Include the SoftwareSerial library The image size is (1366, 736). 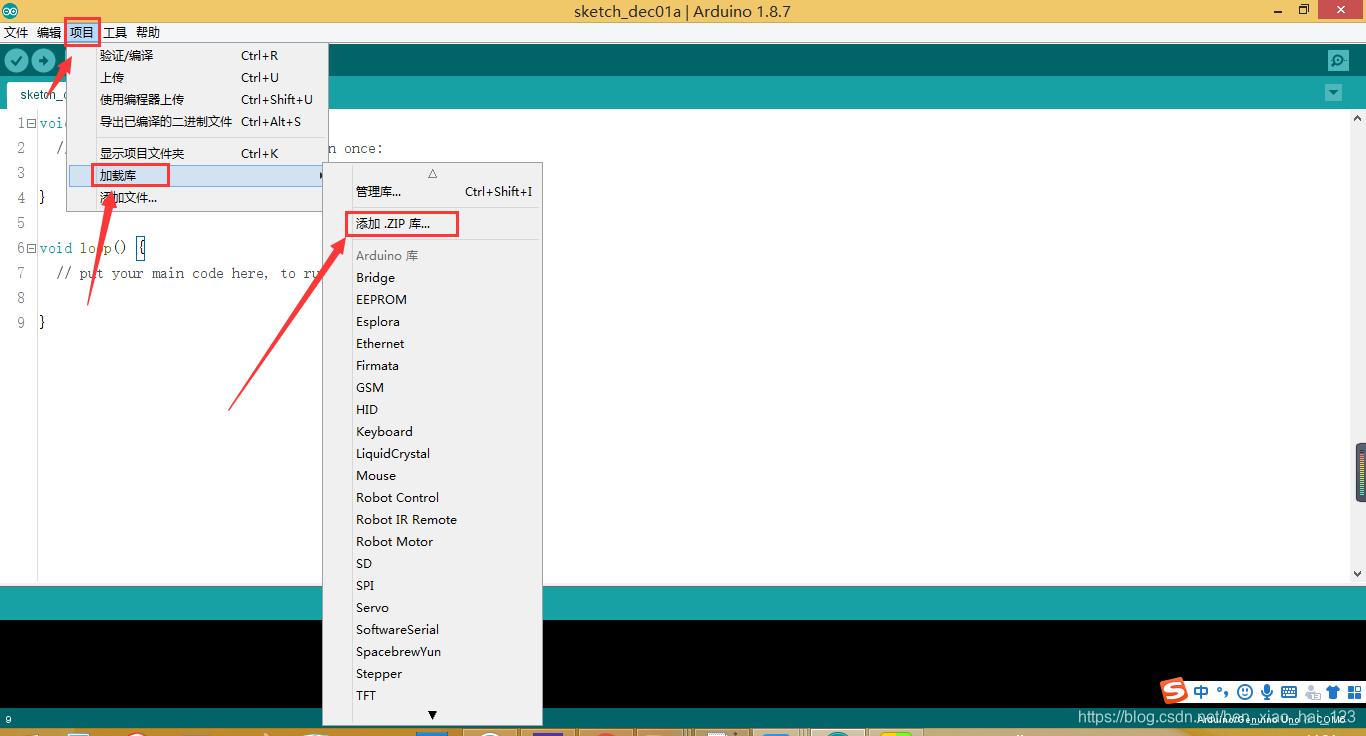tap(432, 630)
